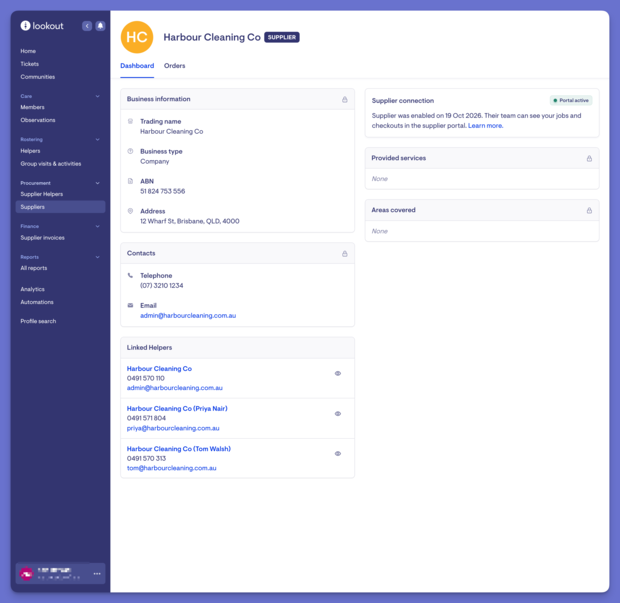The width and height of the screenshot is (620, 603).
Task: Click the lookout logo icon
Action: [x=25, y=26]
